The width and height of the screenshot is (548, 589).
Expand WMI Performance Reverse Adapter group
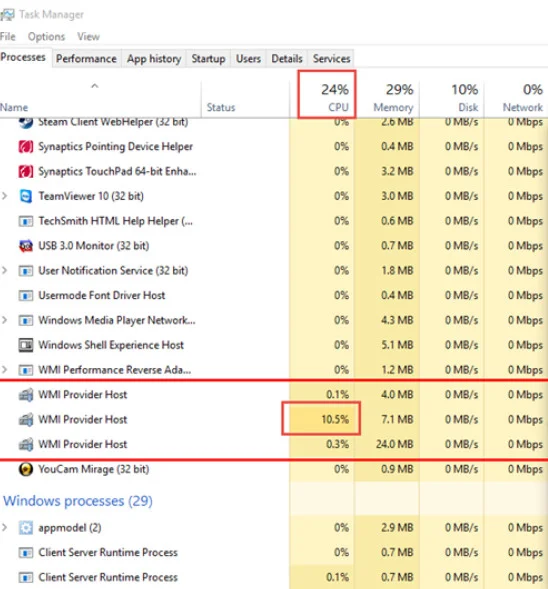(x=5, y=370)
